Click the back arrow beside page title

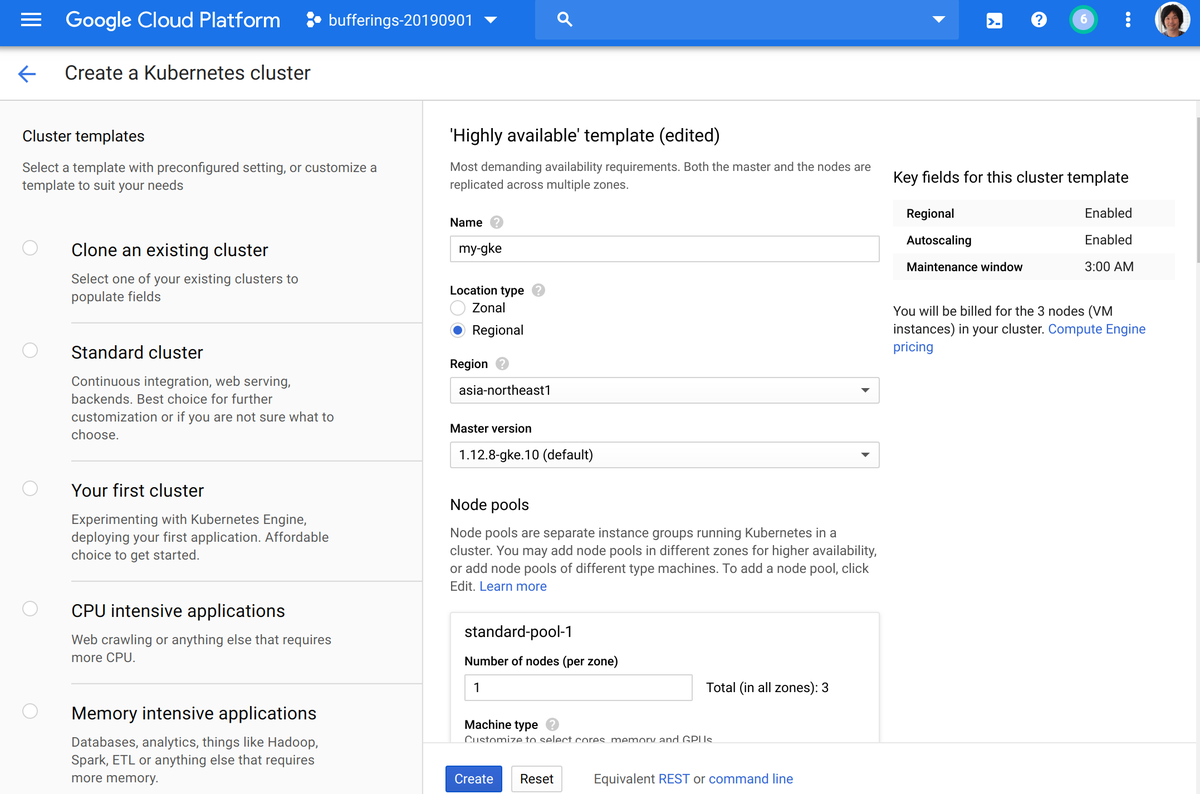pyautogui.click(x=27, y=73)
